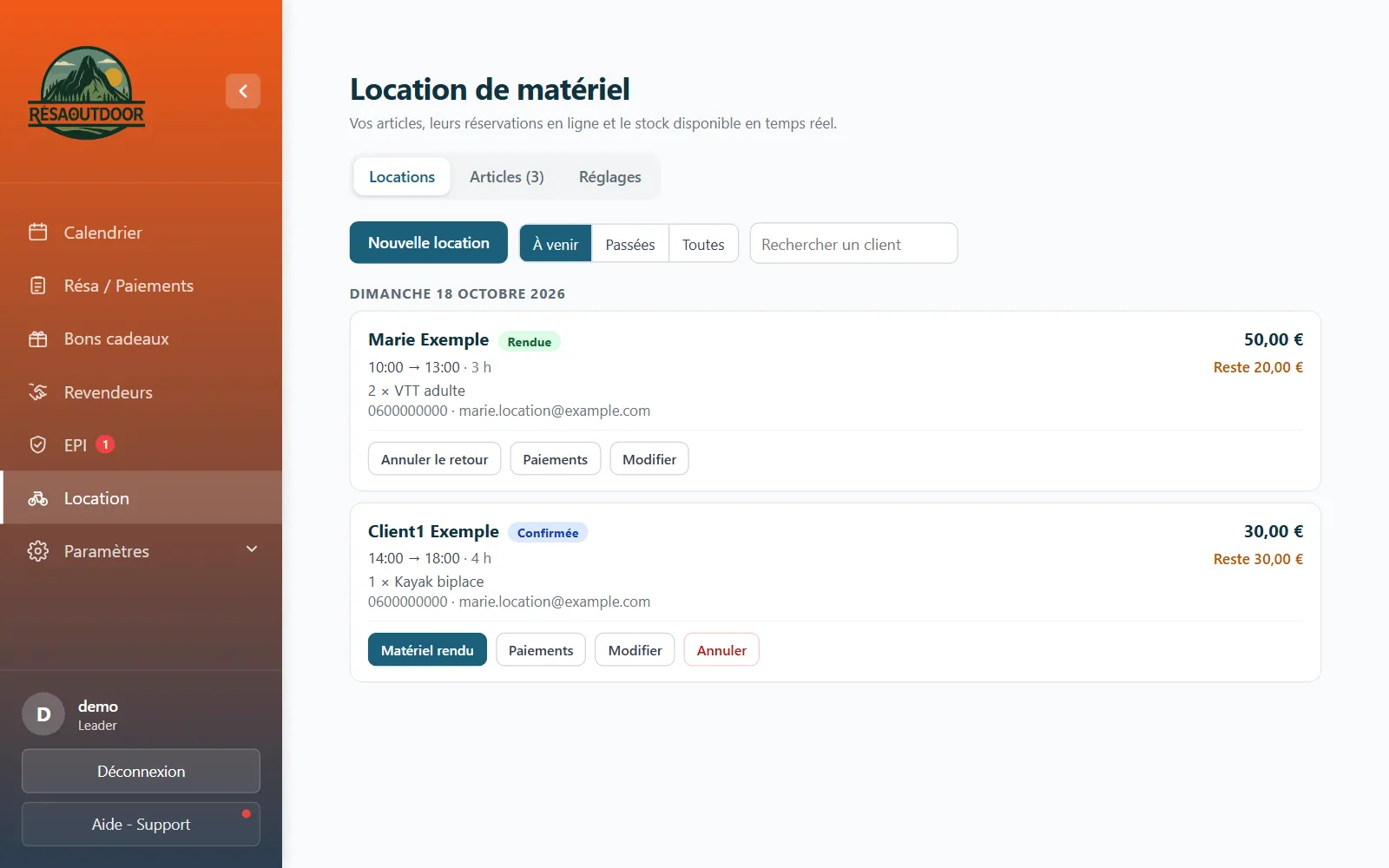Viewport: 1389px width, 868px height.
Task: Click the Revendeurs handshake icon
Action: pyautogui.click(x=38, y=391)
